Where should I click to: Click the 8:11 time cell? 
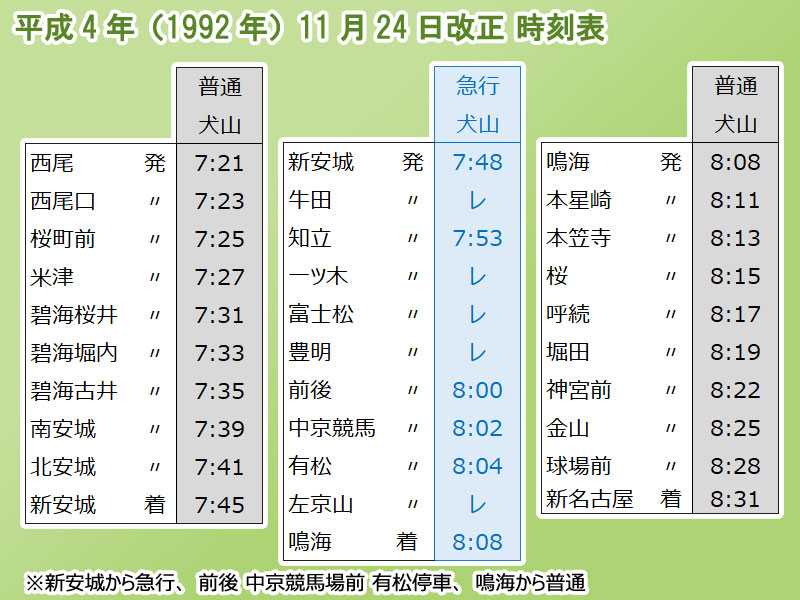(735, 200)
